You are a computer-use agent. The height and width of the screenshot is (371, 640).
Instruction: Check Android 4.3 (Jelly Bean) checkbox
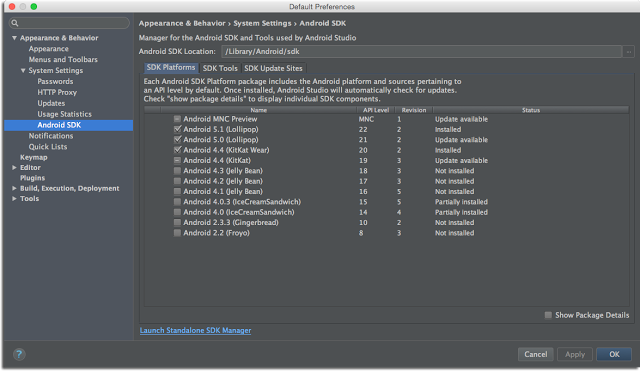click(x=177, y=171)
